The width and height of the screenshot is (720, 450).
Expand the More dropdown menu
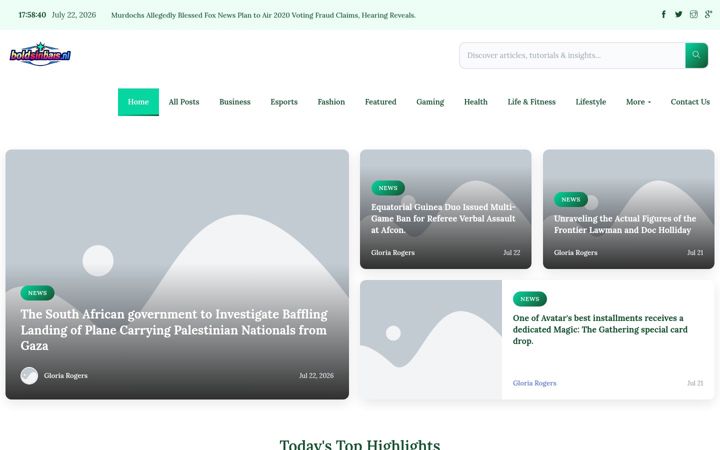click(x=638, y=102)
